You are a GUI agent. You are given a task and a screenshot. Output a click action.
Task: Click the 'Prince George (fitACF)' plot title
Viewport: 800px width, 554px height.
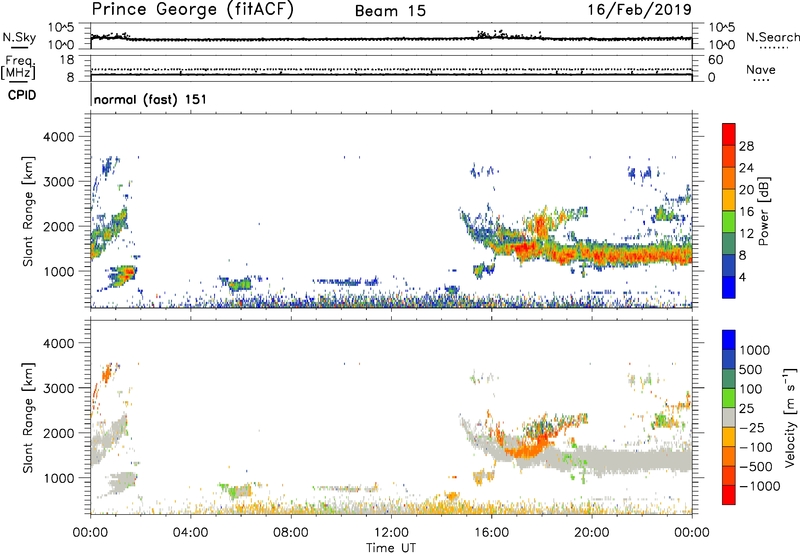point(192,9)
